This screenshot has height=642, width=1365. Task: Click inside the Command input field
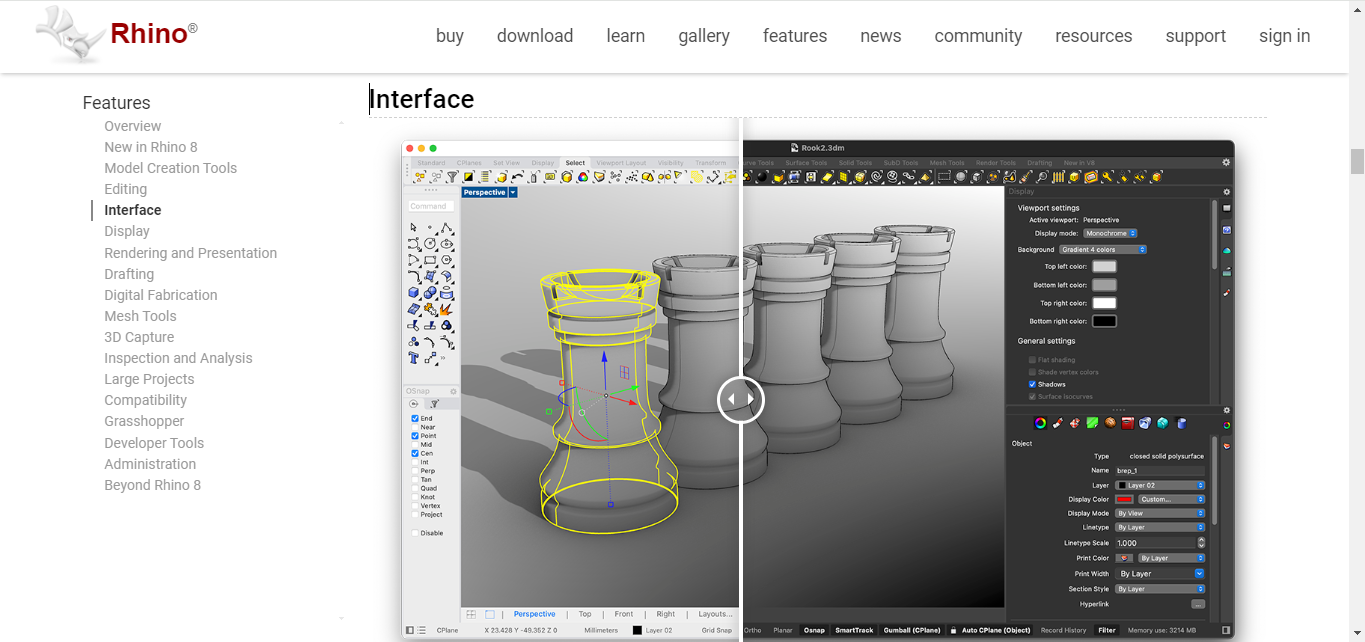[430, 206]
